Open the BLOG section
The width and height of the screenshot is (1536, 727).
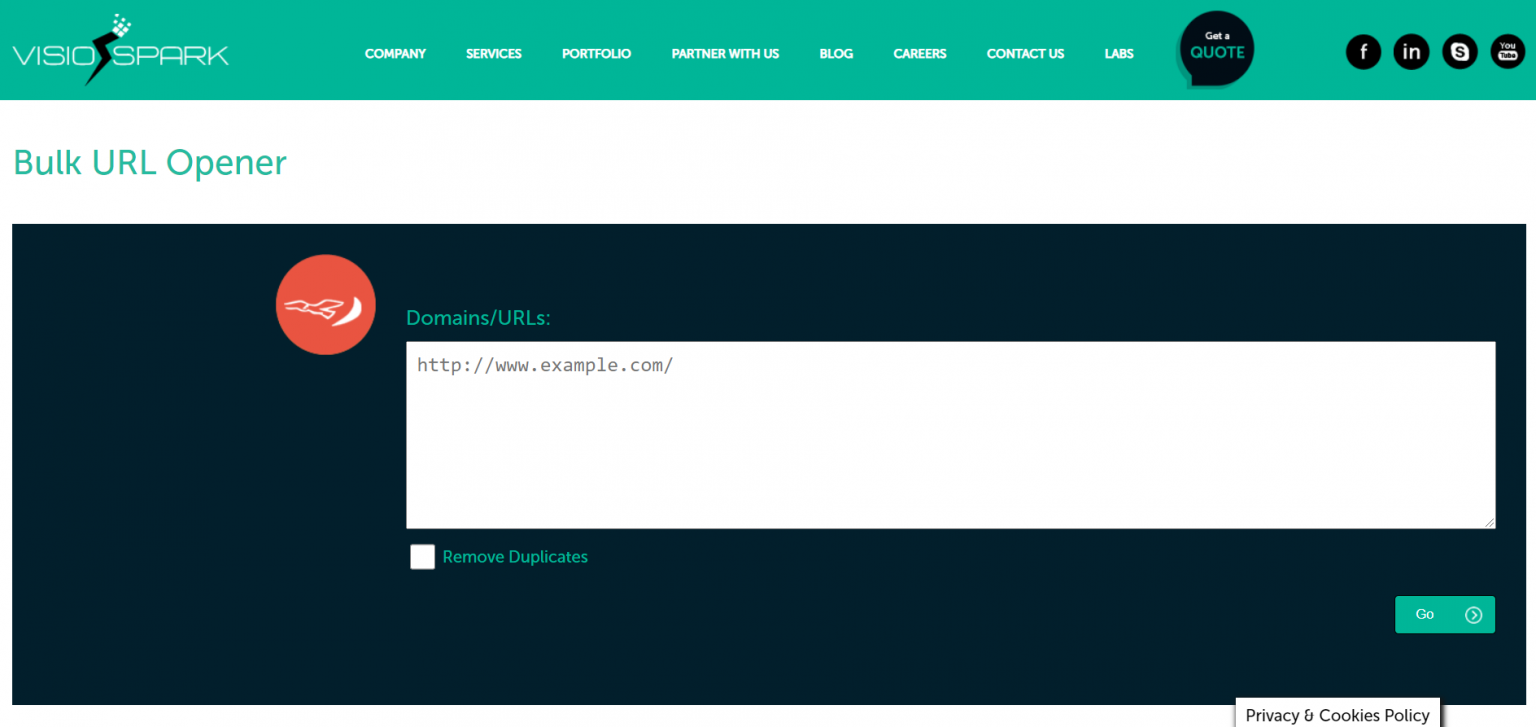tap(836, 54)
